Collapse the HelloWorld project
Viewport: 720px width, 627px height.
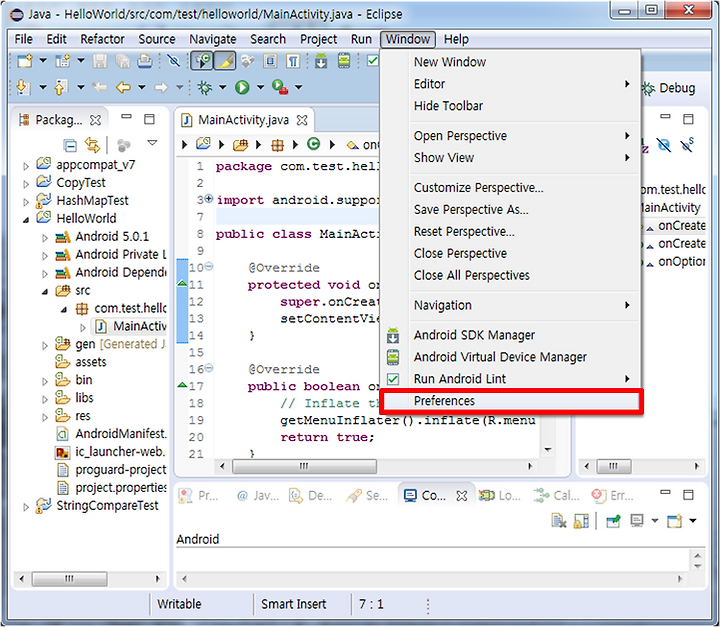point(26,220)
